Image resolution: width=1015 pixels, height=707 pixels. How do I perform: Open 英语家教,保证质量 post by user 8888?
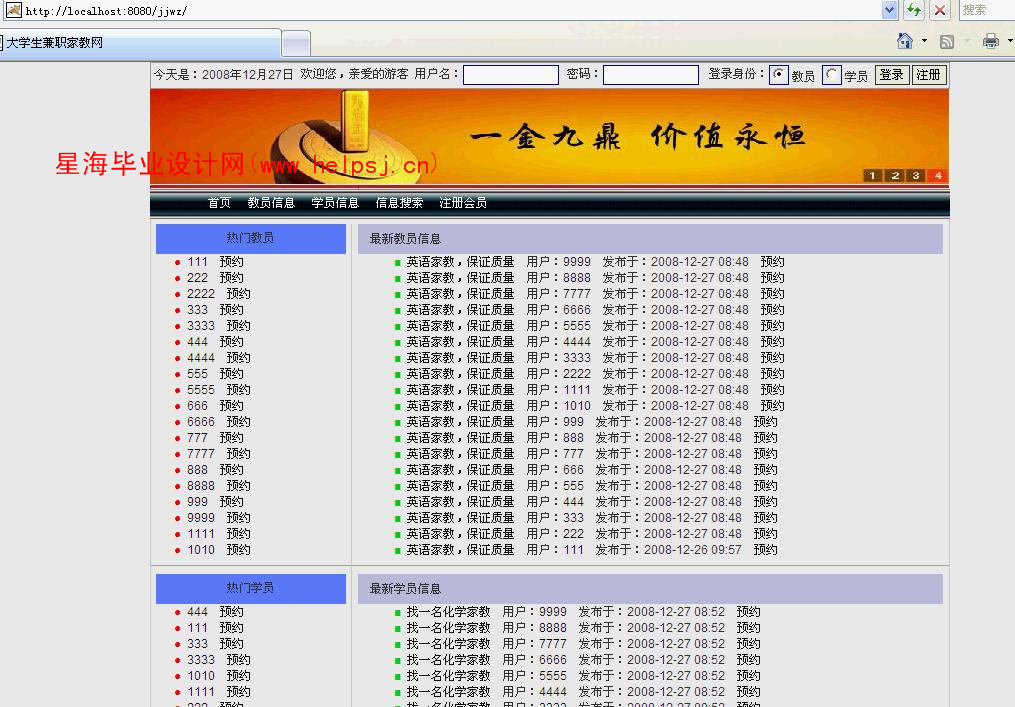click(460, 278)
